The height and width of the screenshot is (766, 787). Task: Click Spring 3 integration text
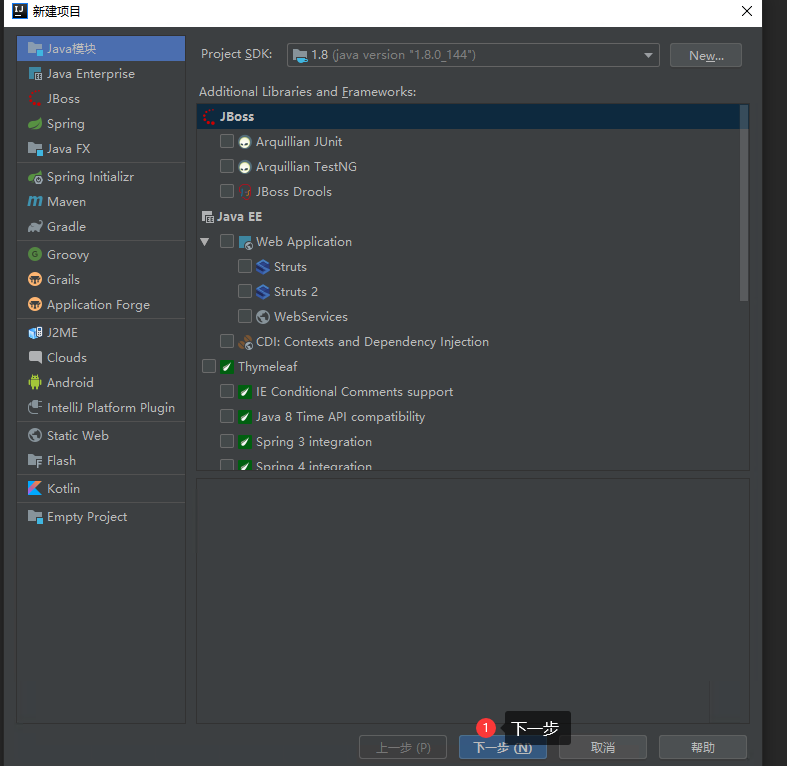coord(314,442)
